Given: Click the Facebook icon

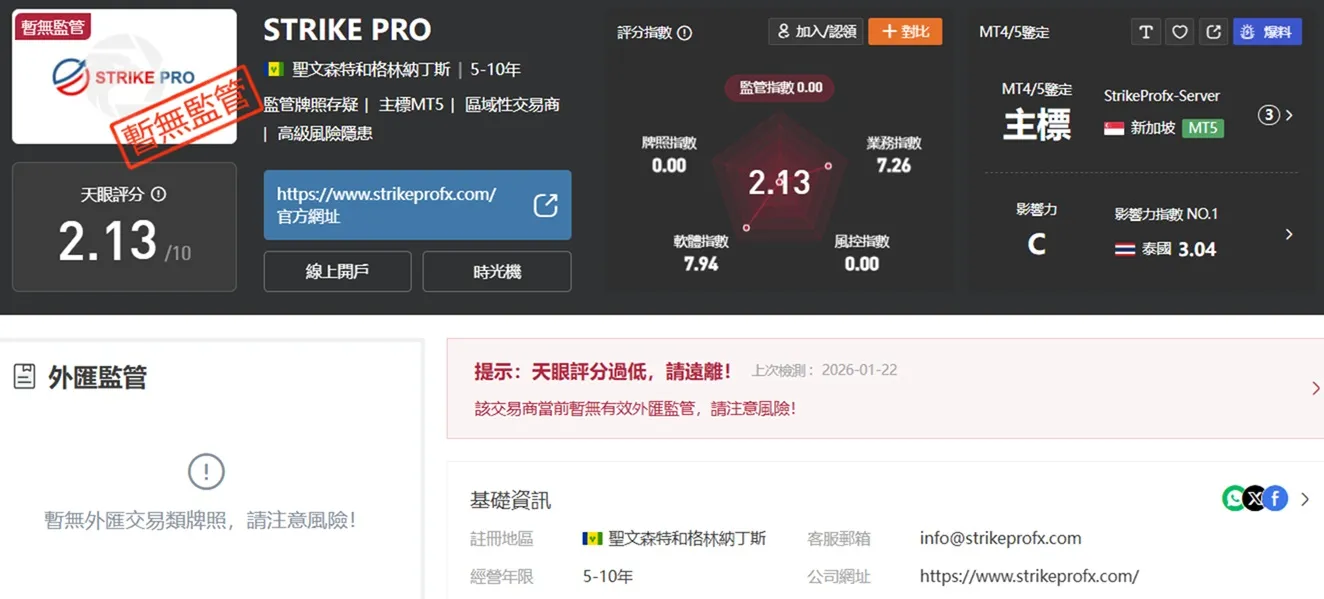Looking at the screenshot, I should 1275,498.
